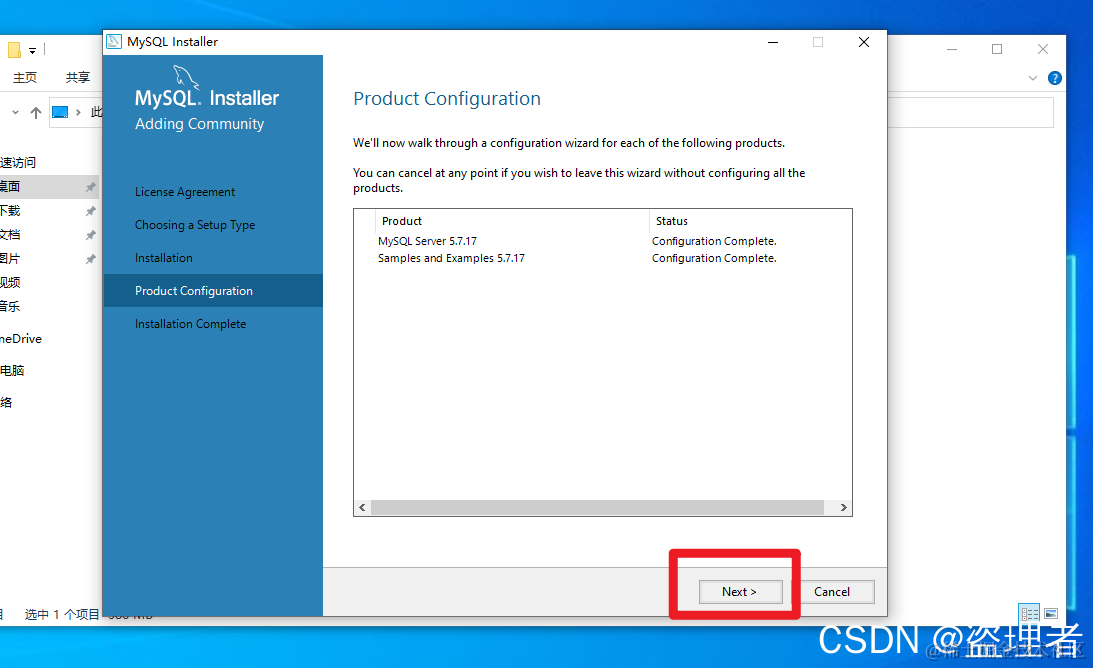This screenshot has width=1093, height=668.
Task: Maximize the File Explorer window
Action: point(997,49)
